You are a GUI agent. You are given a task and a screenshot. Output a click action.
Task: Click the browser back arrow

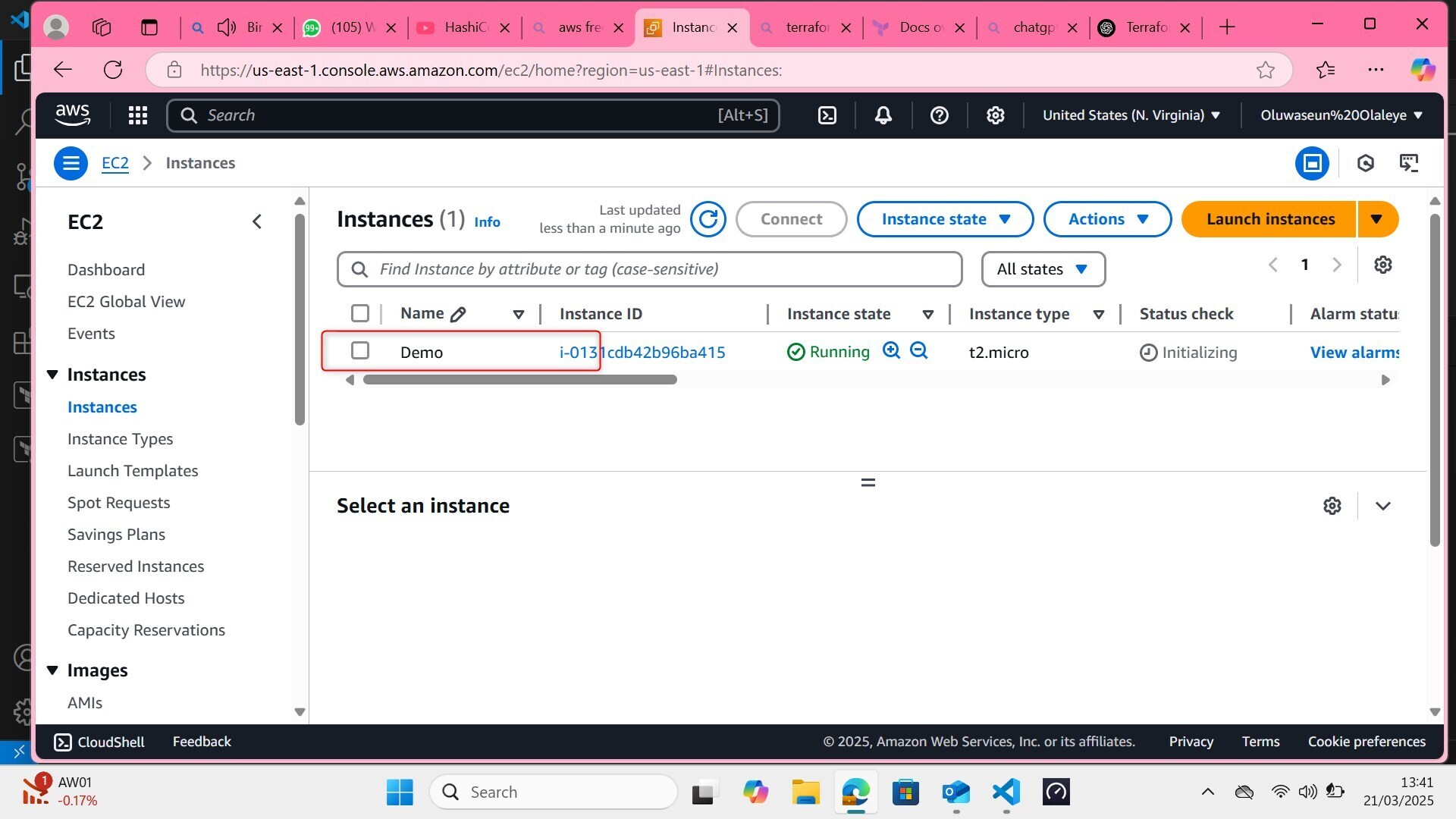(63, 70)
